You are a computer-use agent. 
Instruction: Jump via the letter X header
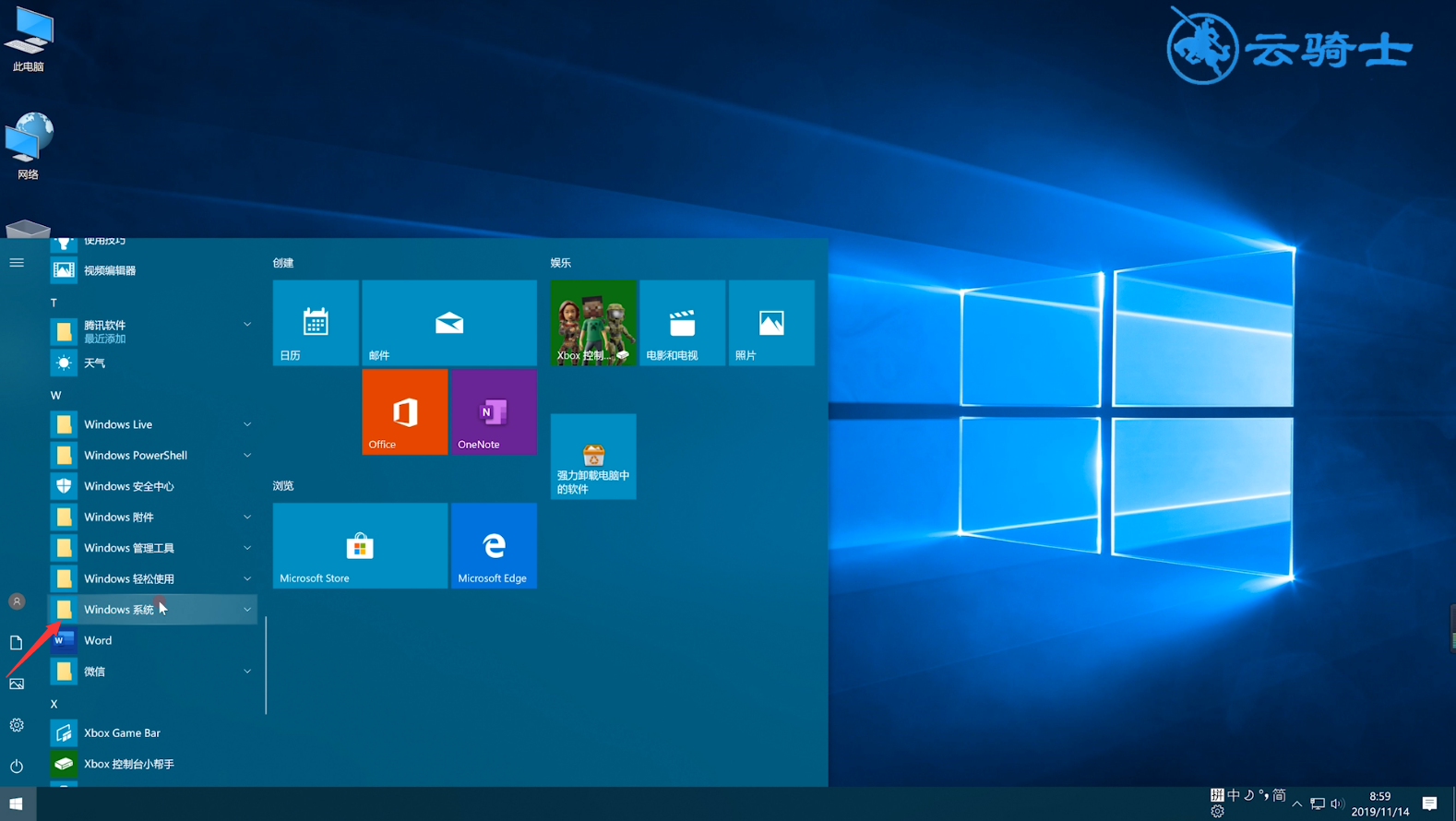tap(54, 704)
